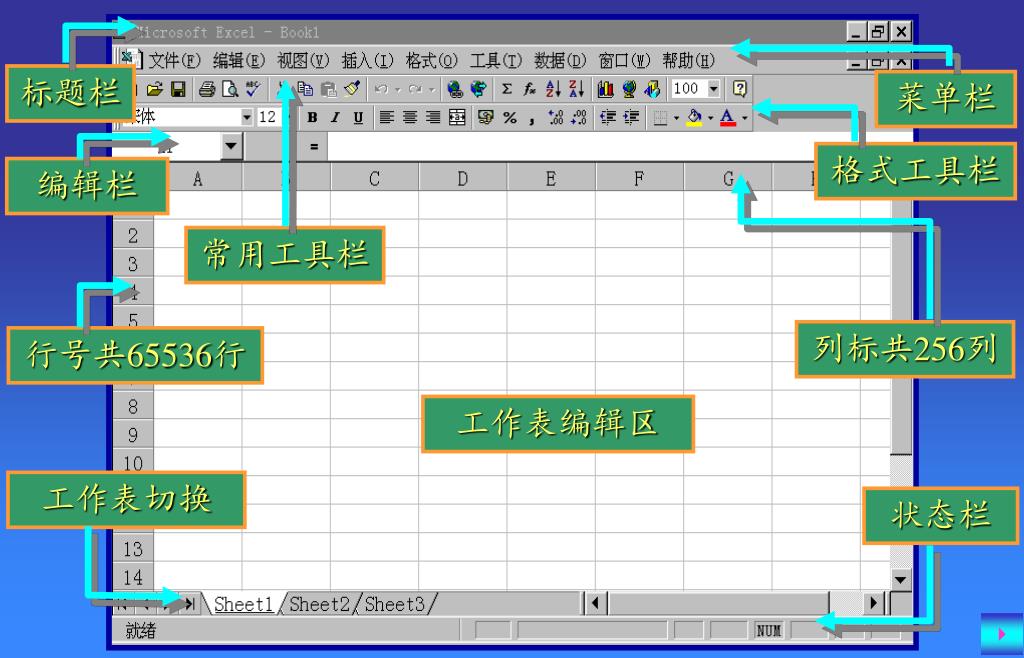This screenshot has width=1024, height=658.
Task: Show the Drawing toolbar icon
Action: point(652,89)
